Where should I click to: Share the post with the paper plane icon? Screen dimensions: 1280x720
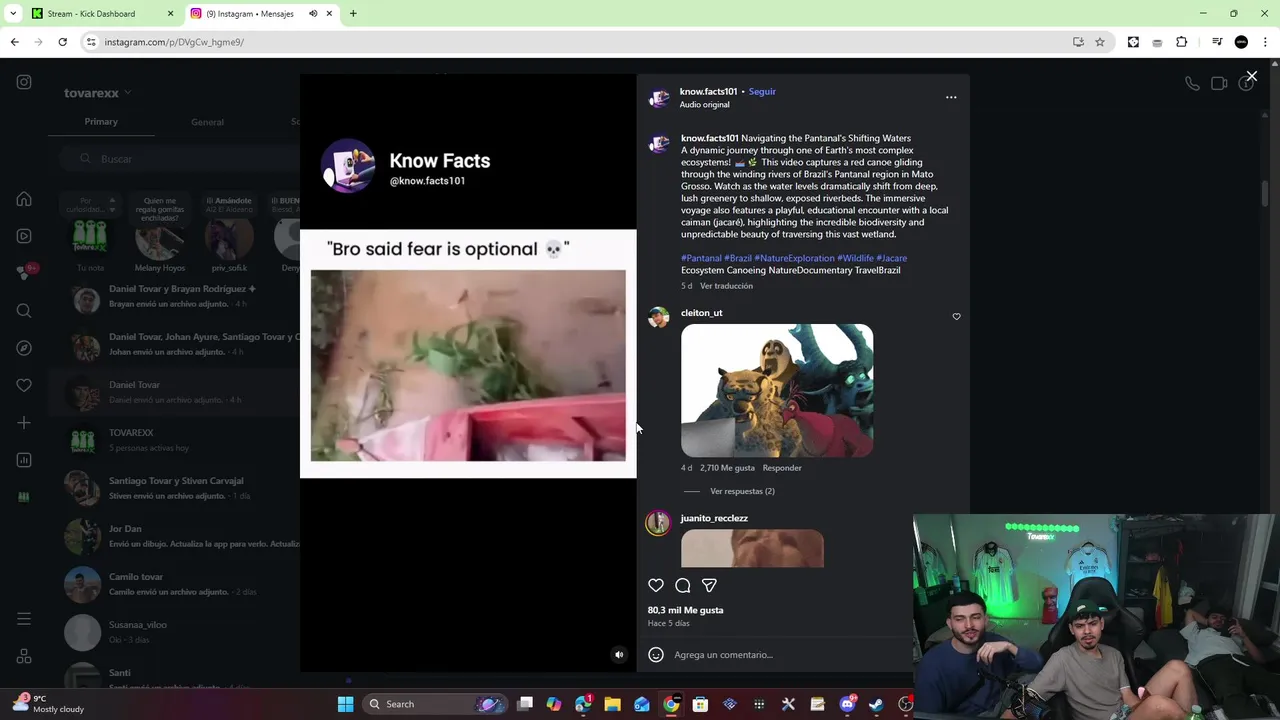pyautogui.click(x=709, y=585)
